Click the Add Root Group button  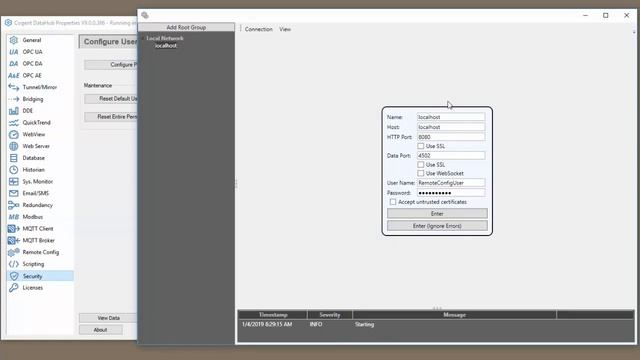tap(186, 27)
